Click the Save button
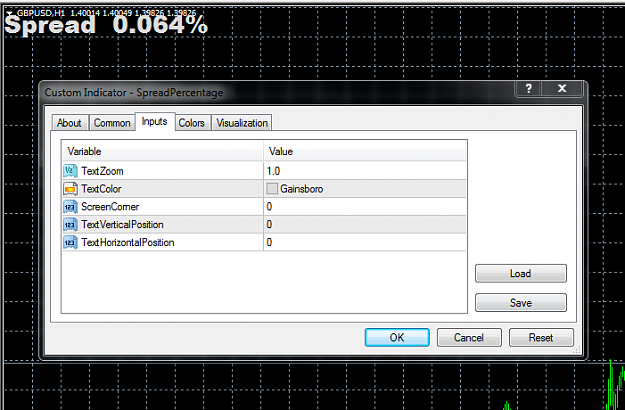Image resolution: width=625 pixels, height=410 pixels. tap(521, 303)
